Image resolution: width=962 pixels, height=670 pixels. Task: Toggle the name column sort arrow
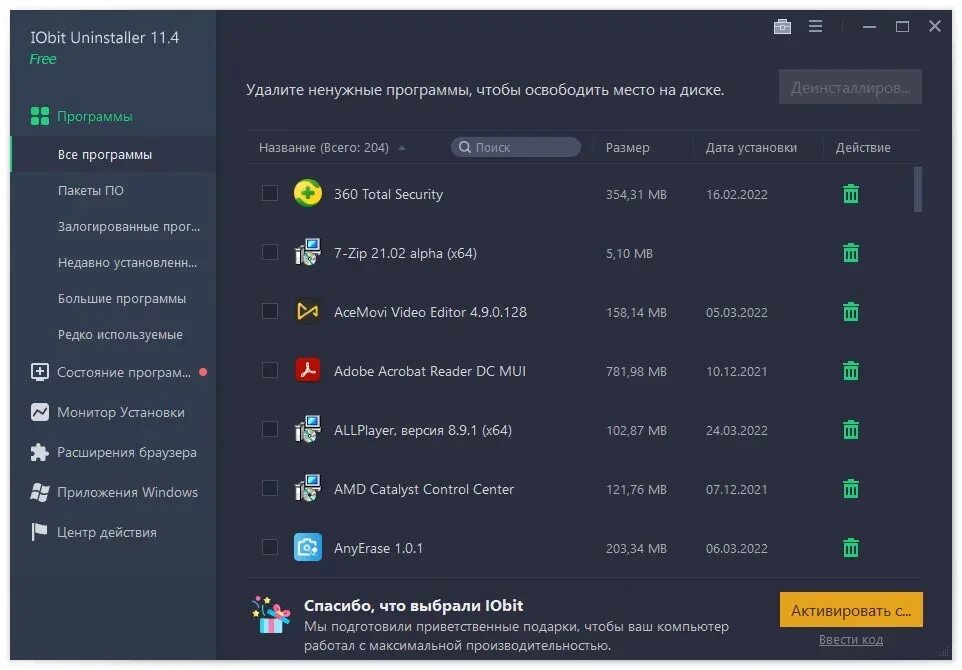pyautogui.click(x=402, y=148)
